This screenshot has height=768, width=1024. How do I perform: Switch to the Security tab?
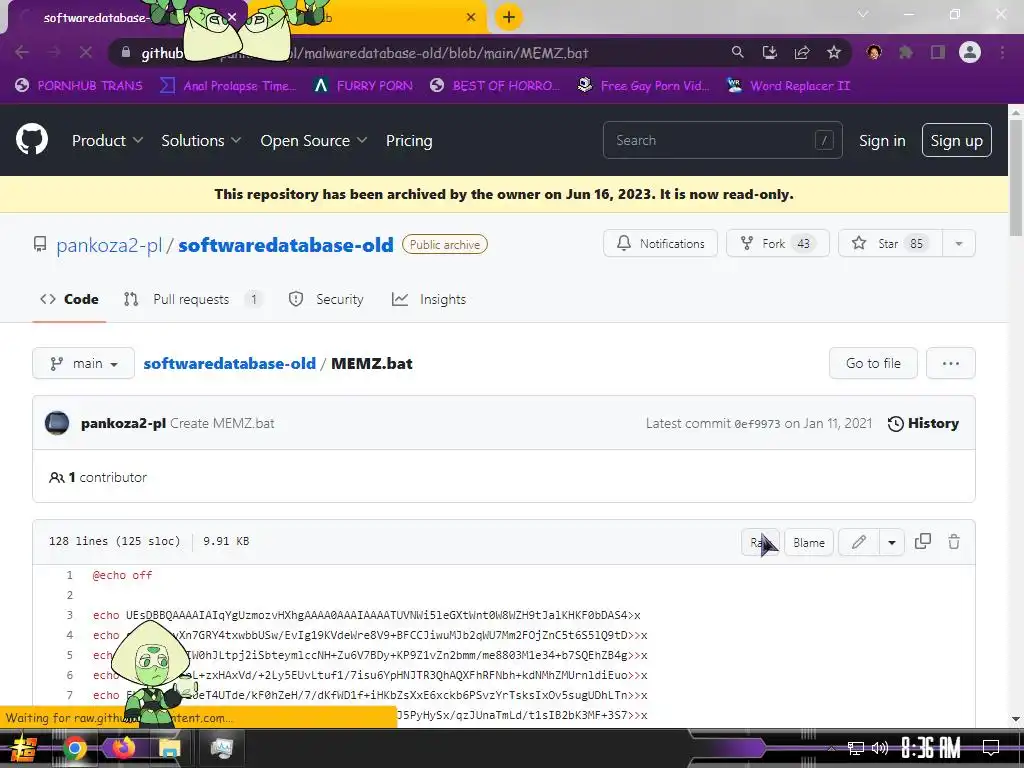[x=326, y=299]
